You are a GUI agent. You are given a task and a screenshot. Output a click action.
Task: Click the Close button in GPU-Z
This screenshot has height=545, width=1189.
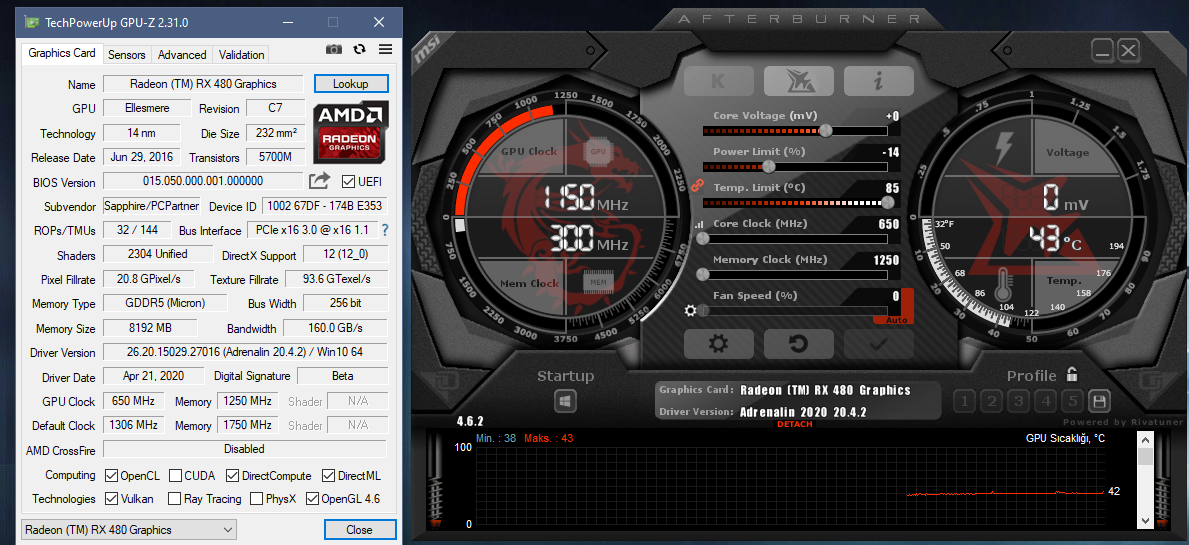[x=359, y=530]
